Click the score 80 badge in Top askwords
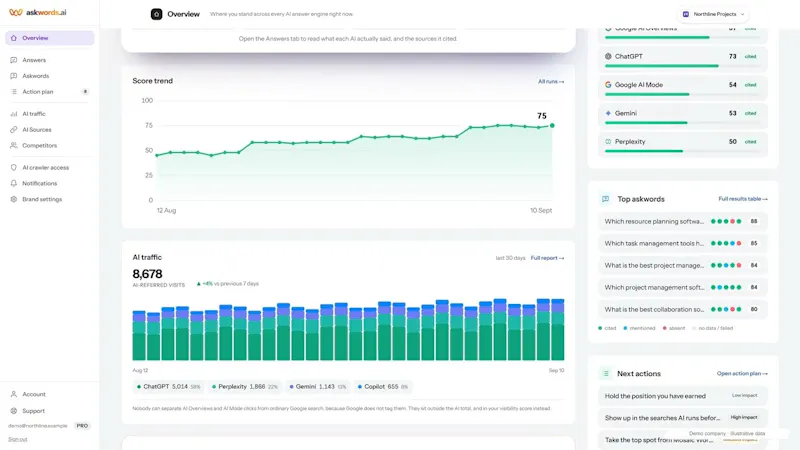This screenshot has width=800, height=450. (754, 309)
